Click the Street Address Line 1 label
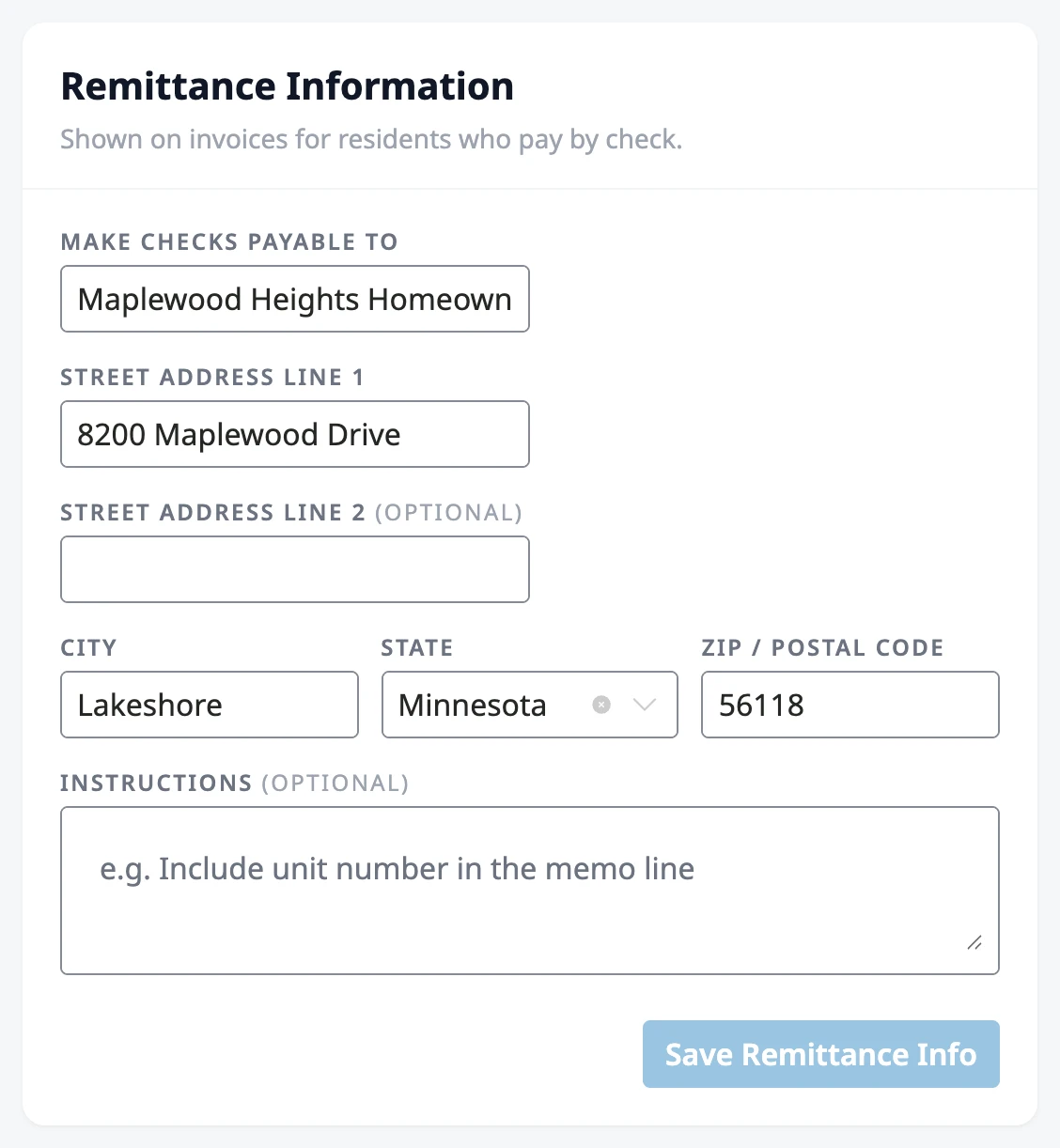Viewport: 1060px width, 1148px height. click(212, 378)
